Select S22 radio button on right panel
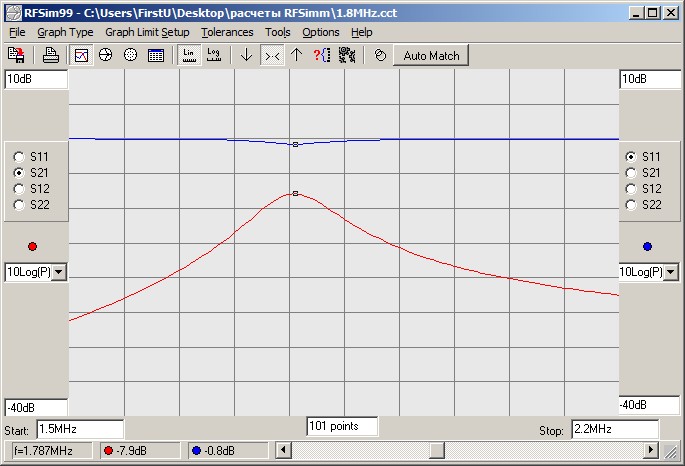 [630, 205]
